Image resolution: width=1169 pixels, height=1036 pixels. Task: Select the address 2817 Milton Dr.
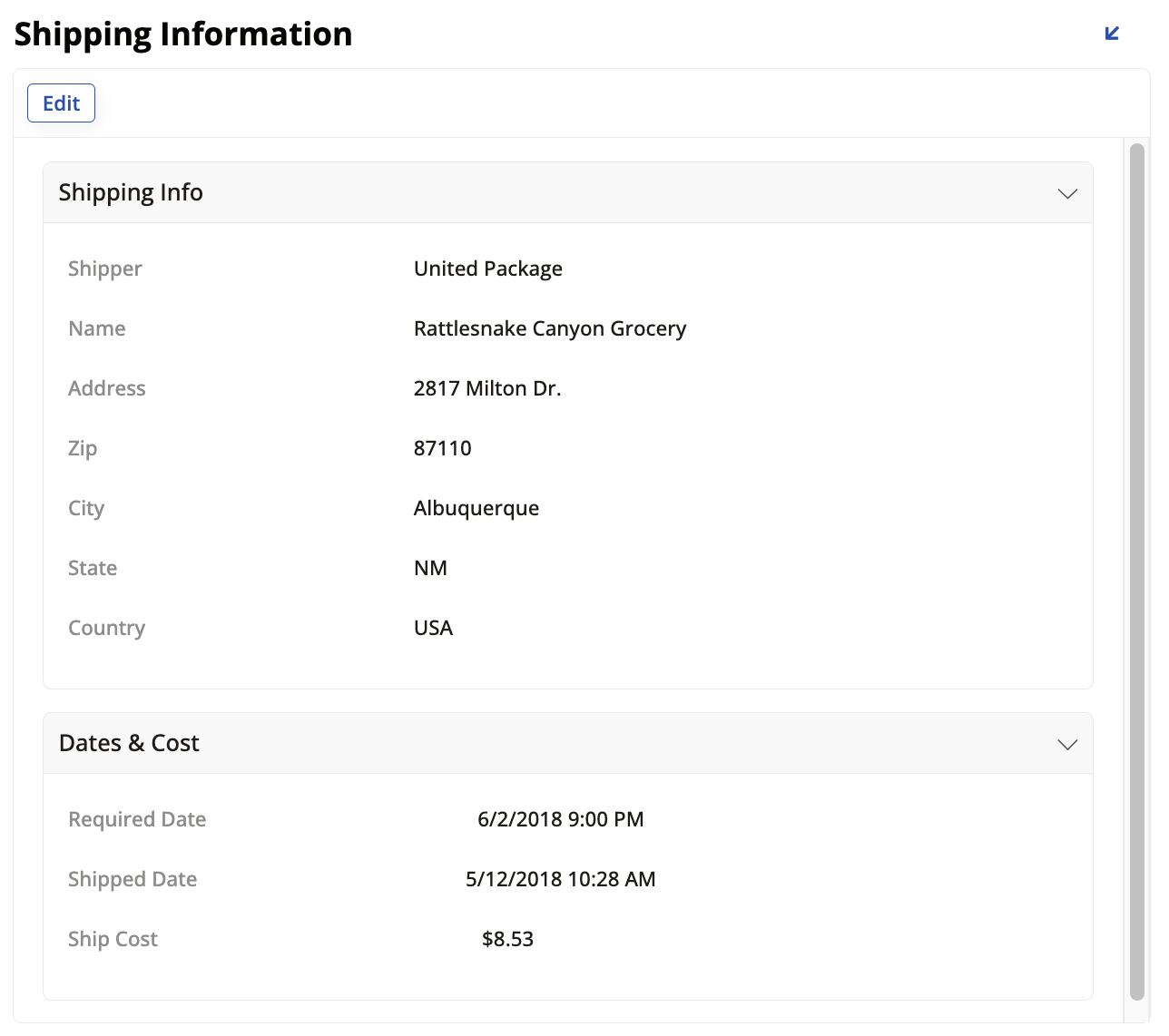pos(486,388)
